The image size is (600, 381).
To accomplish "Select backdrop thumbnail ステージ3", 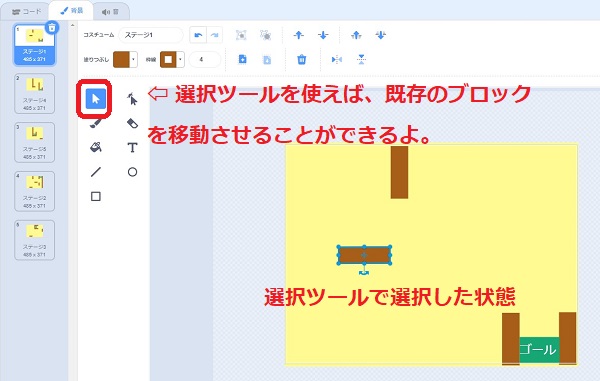I will (34, 240).
